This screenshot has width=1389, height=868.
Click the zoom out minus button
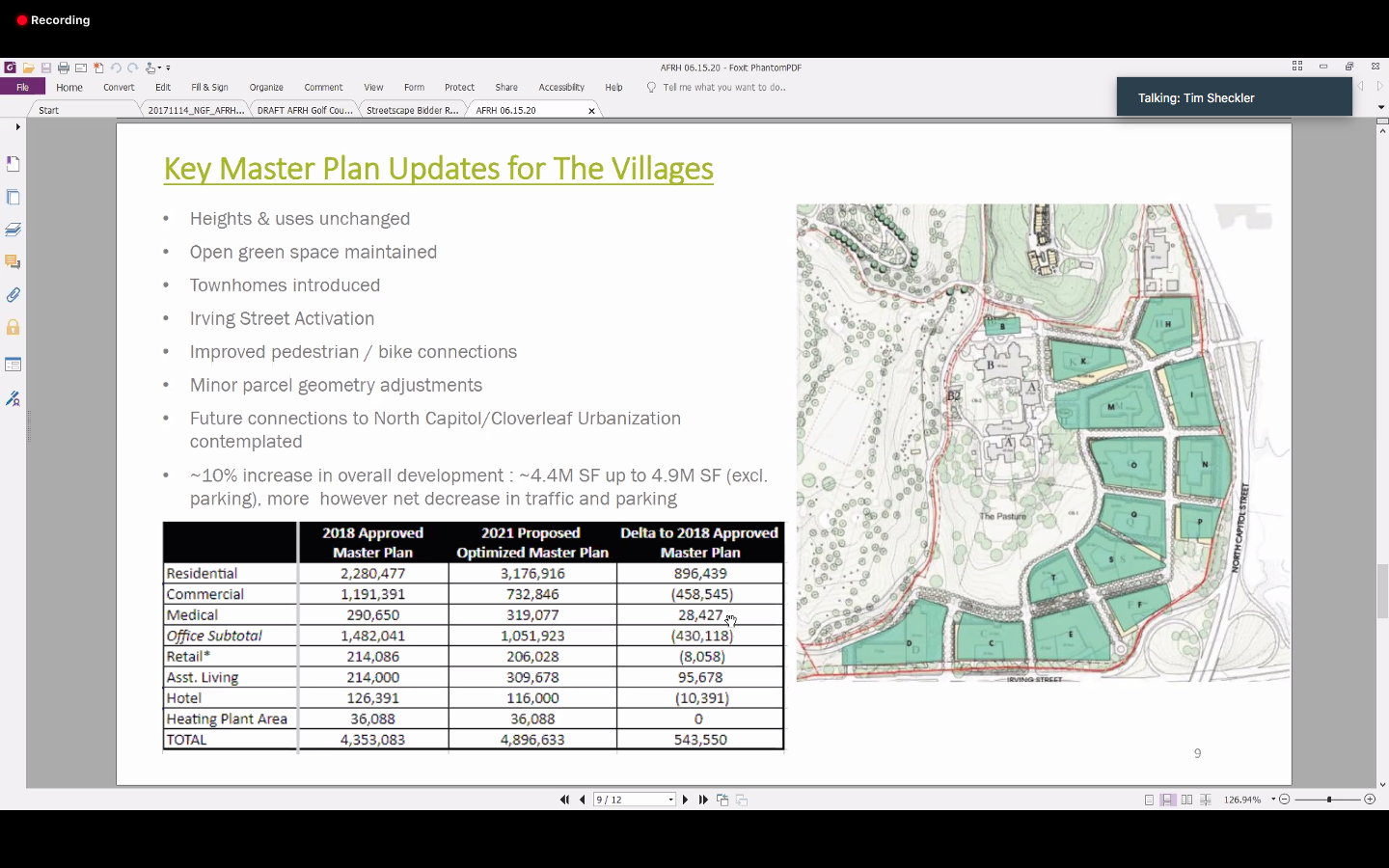click(x=1284, y=800)
